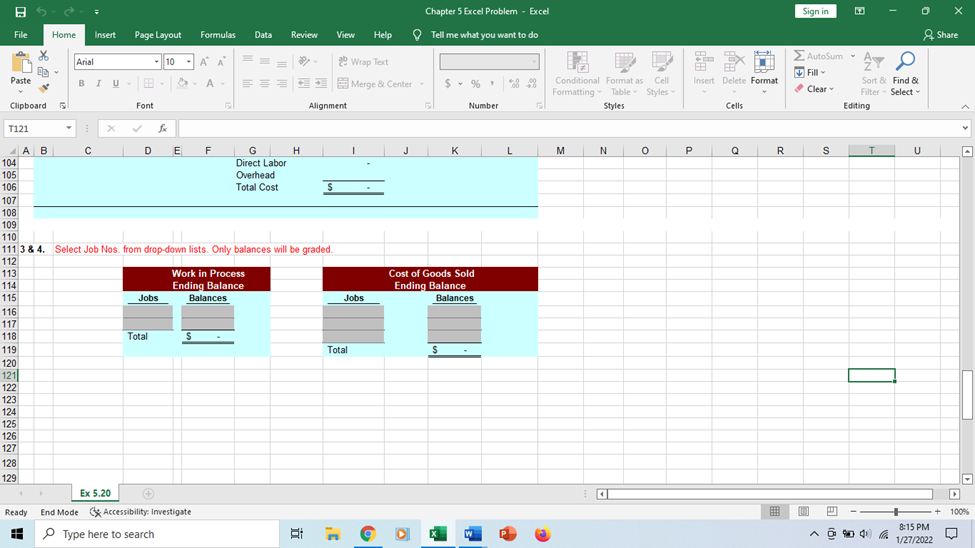Click Accessibility: Investigate in status bar

pyautogui.click(x=141, y=512)
